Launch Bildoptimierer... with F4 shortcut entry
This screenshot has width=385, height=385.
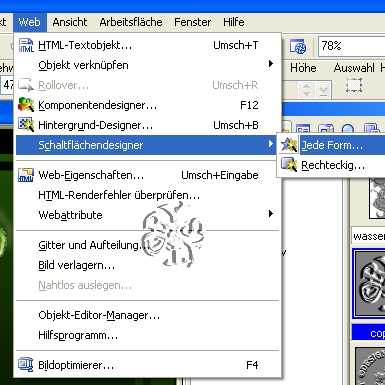[x=147, y=365]
